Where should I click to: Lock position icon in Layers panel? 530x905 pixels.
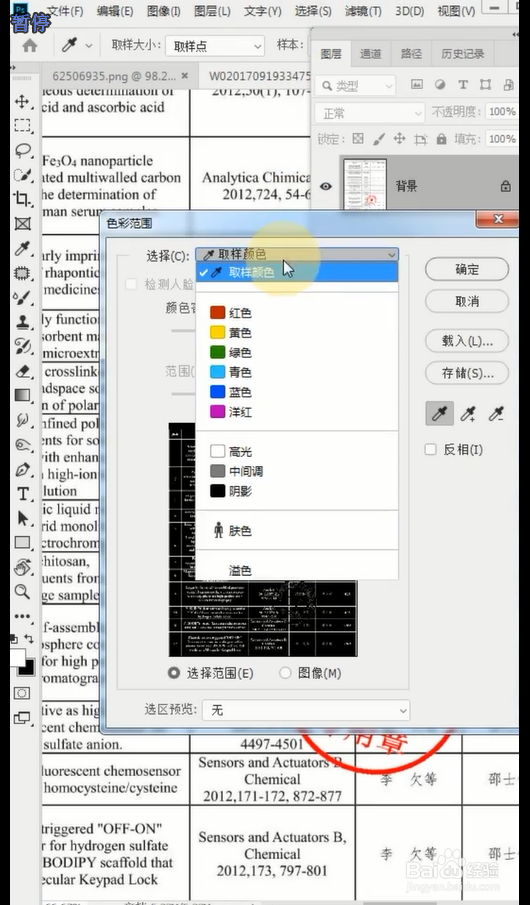pos(399,139)
